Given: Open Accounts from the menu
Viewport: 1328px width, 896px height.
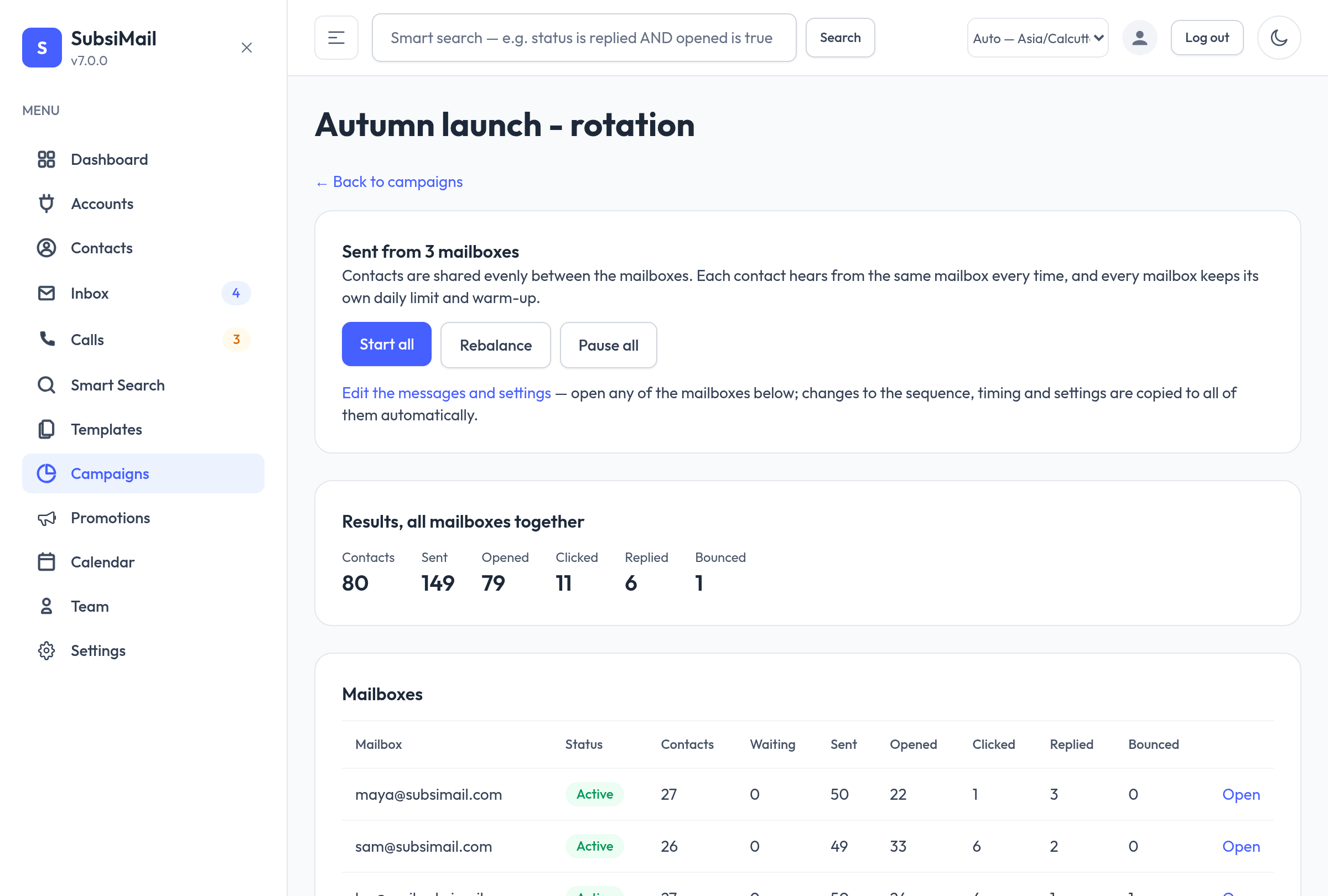Looking at the screenshot, I should 143,204.
